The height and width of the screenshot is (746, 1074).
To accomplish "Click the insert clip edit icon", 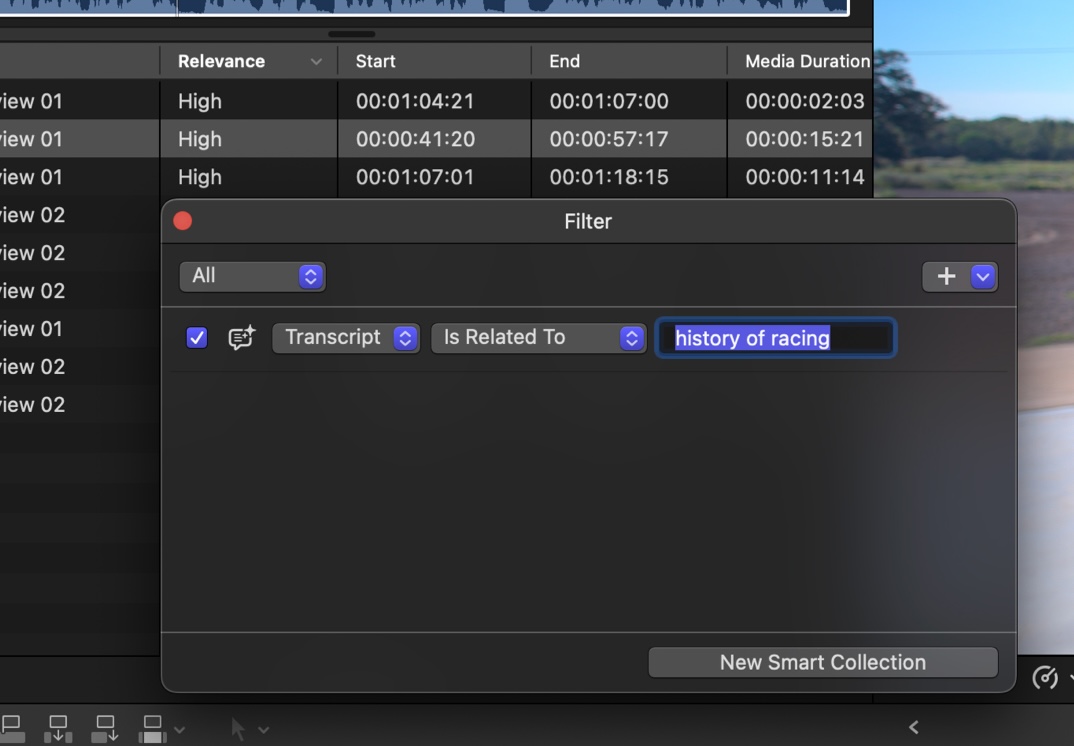I will tap(59, 727).
